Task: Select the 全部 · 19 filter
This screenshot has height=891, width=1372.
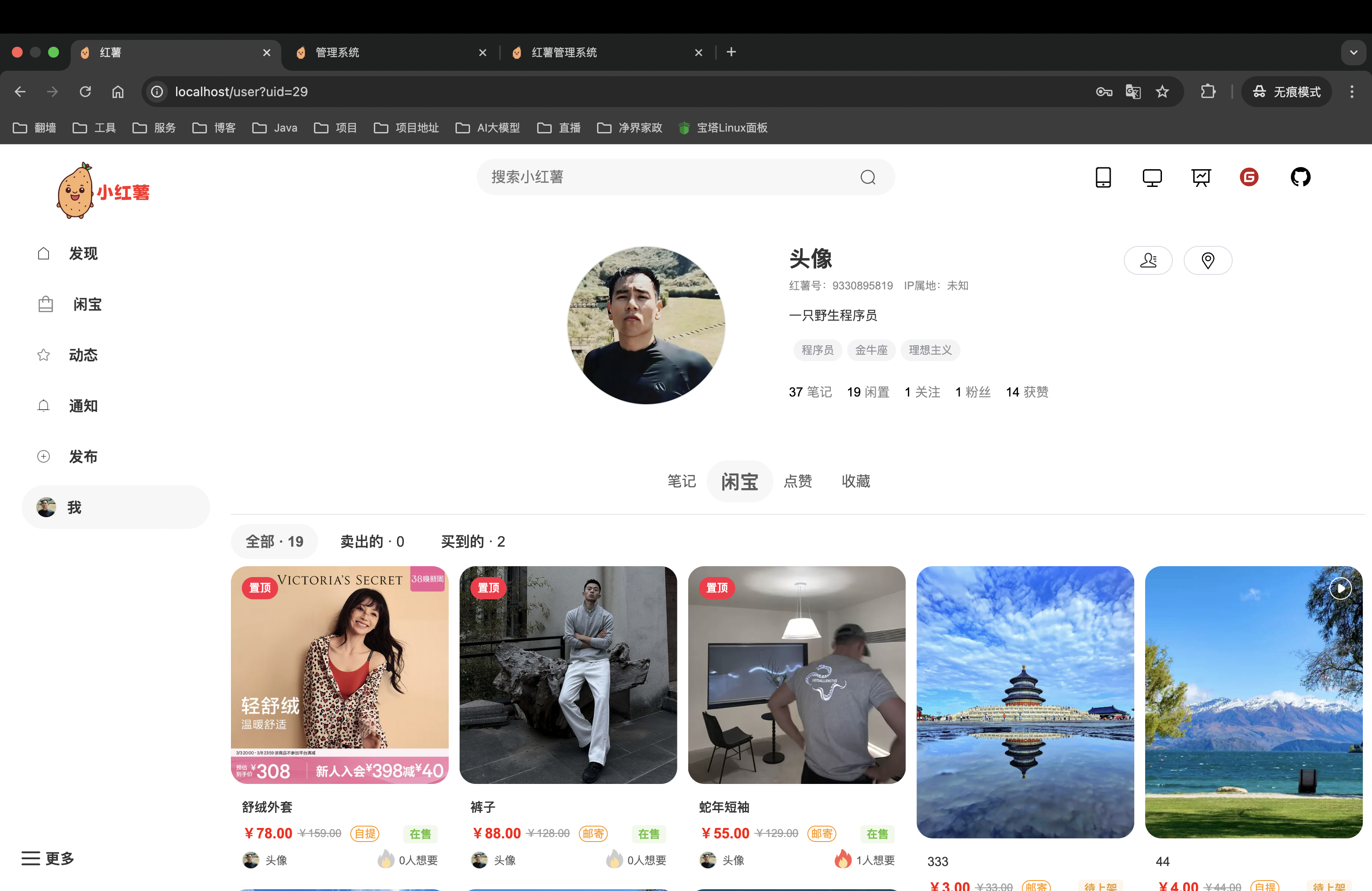Action: coord(274,541)
